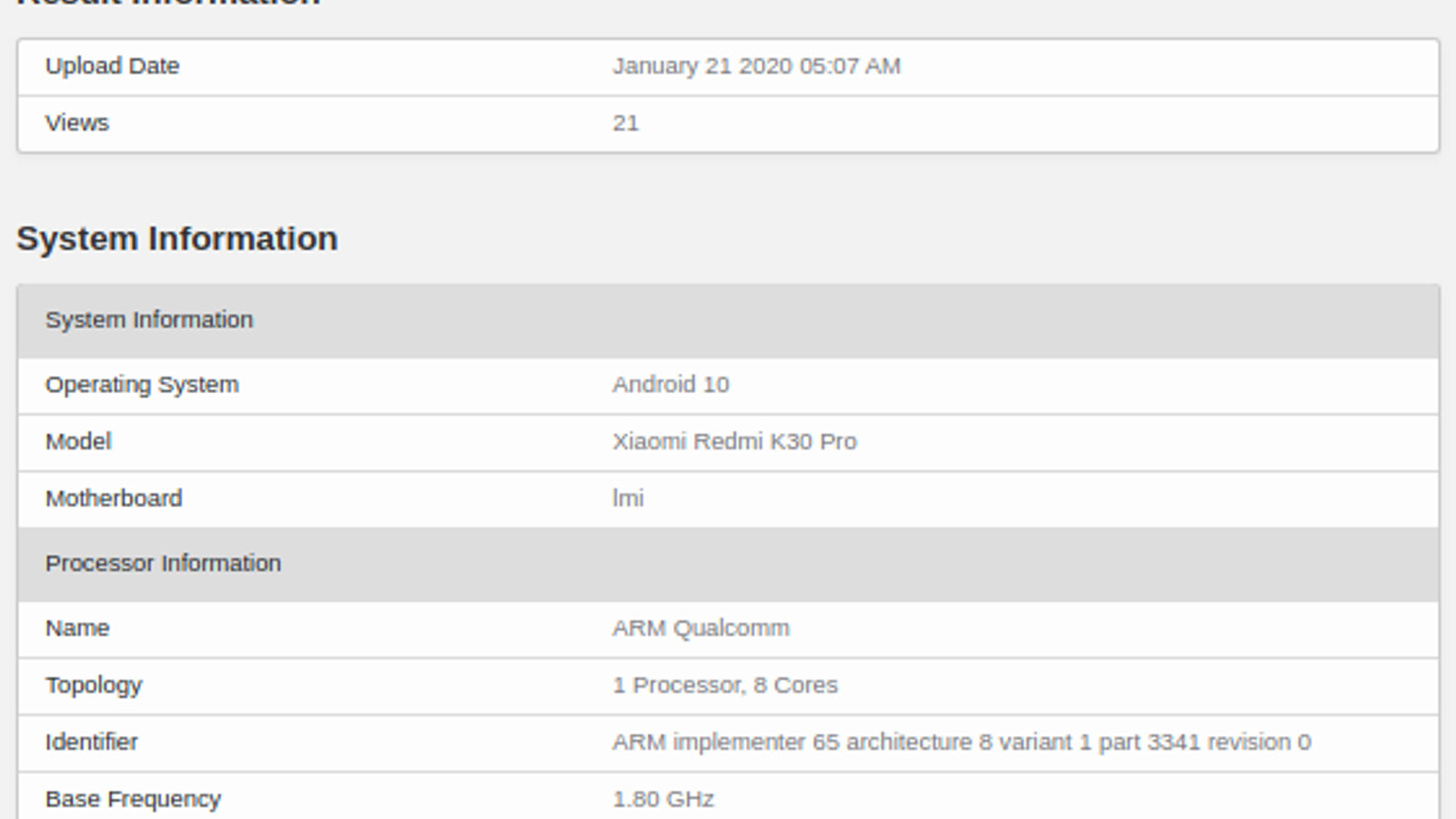This screenshot has height=819, width=1456.
Task: Click the Topology row label
Action: [94, 685]
